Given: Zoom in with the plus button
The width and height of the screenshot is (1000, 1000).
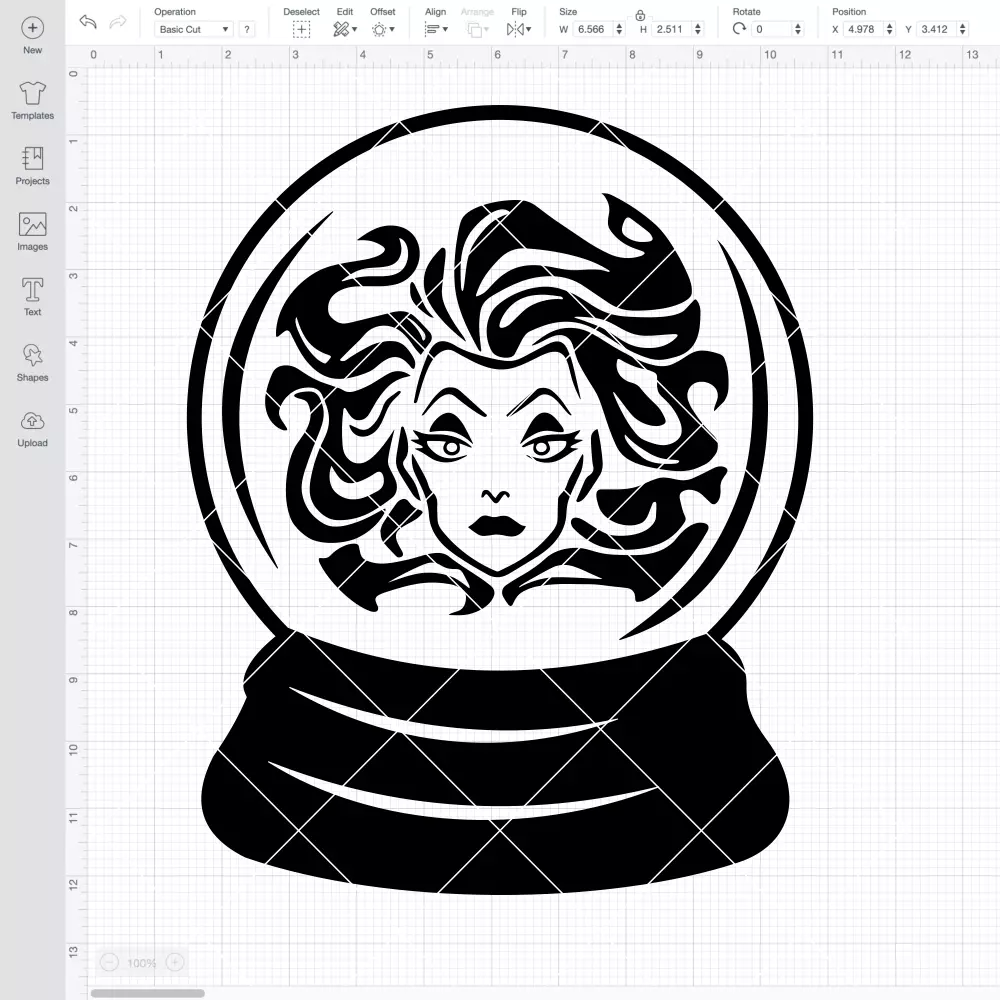Looking at the screenshot, I should (x=175, y=962).
